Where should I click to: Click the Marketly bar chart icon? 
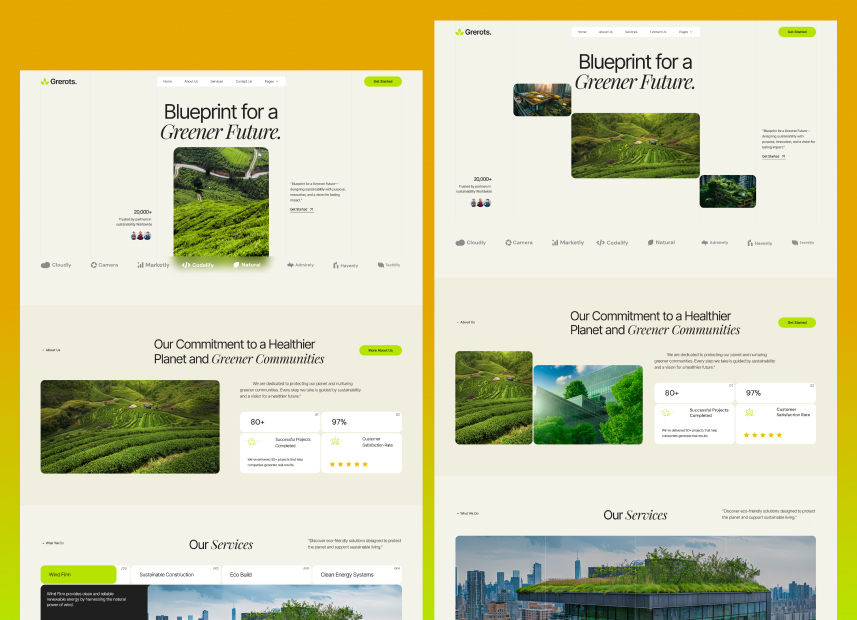(139, 264)
